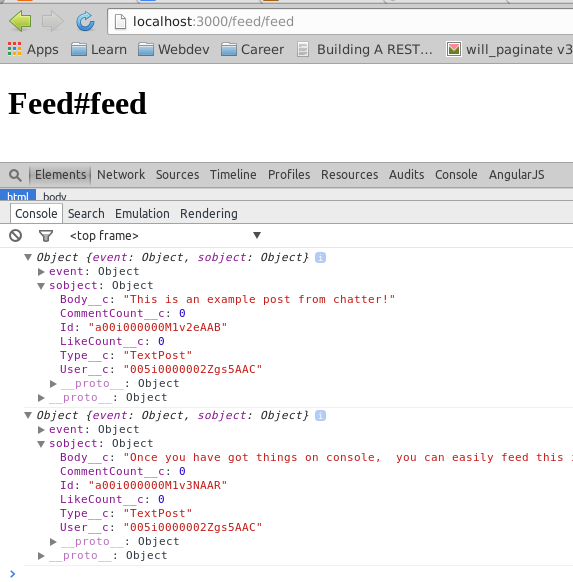Reload the page with the refresh icon
Viewport: 573px width, 582px height.
click(x=85, y=21)
